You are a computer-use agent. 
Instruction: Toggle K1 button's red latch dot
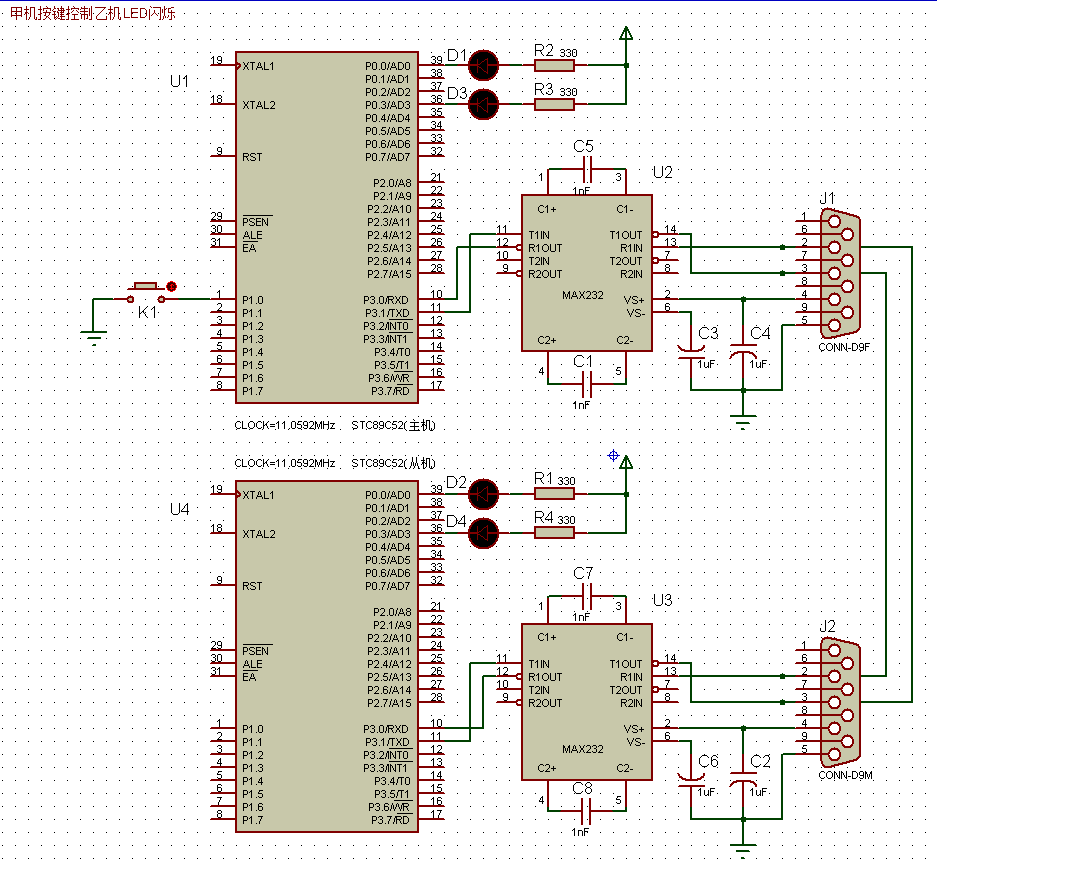coord(171,286)
